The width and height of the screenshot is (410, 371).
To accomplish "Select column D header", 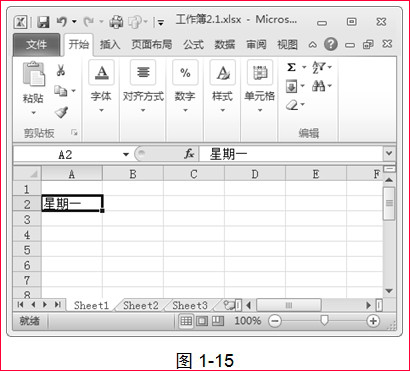I will click(x=255, y=174).
